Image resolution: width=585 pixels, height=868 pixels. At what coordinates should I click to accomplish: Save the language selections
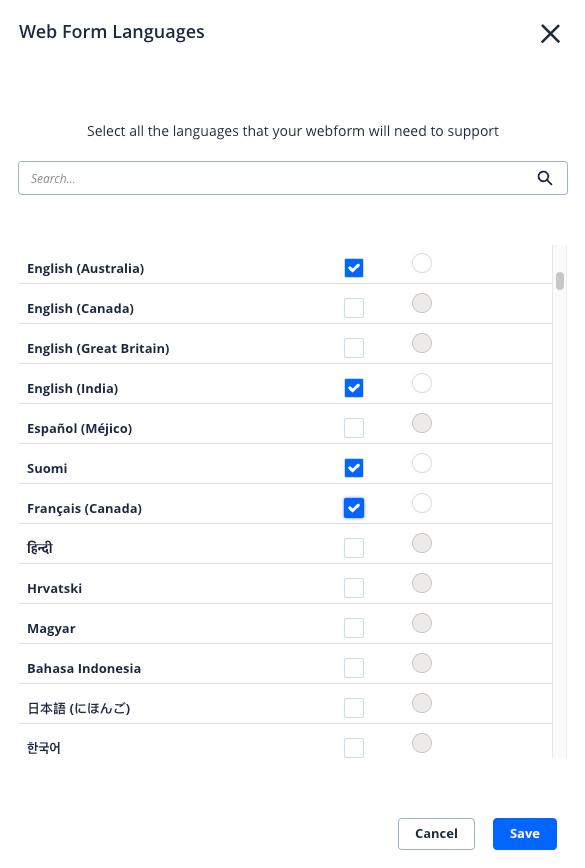click(524, 833)
